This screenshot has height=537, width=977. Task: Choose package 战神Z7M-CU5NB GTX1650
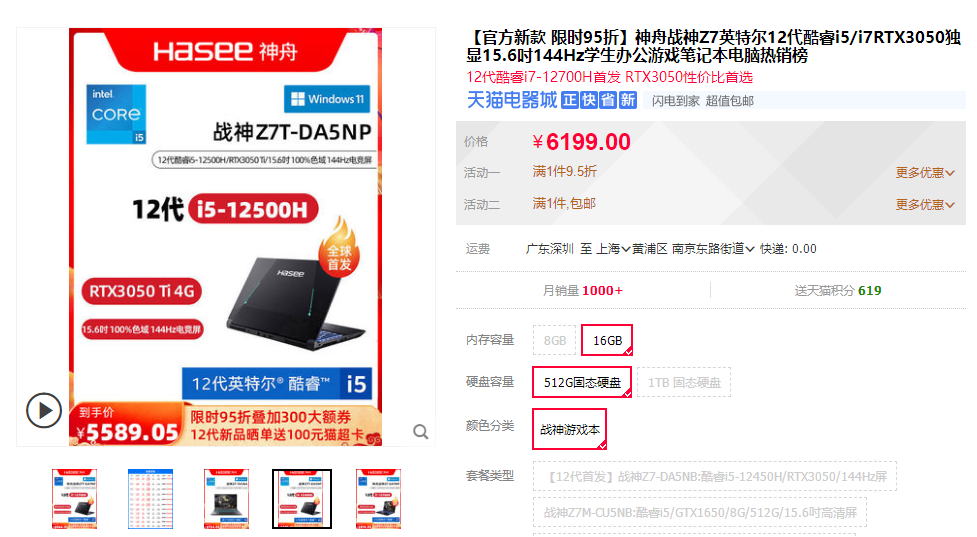pos(700,512)
